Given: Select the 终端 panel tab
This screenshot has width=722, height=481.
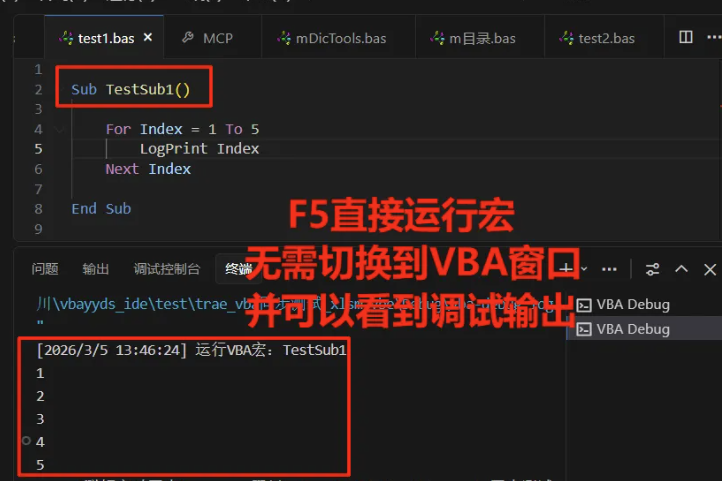Looking at the screenshot, I should pyautogui.click(x=238, y=268).
